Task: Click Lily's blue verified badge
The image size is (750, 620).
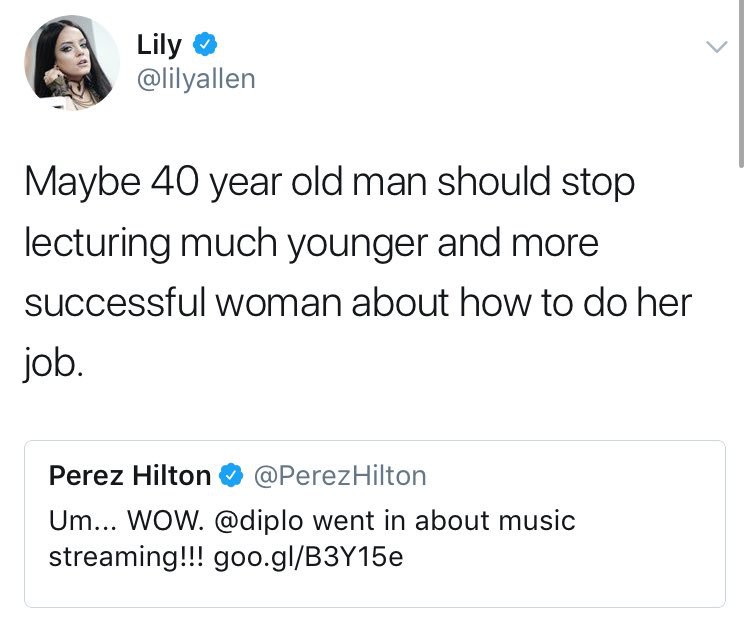Action: [205, 44]
